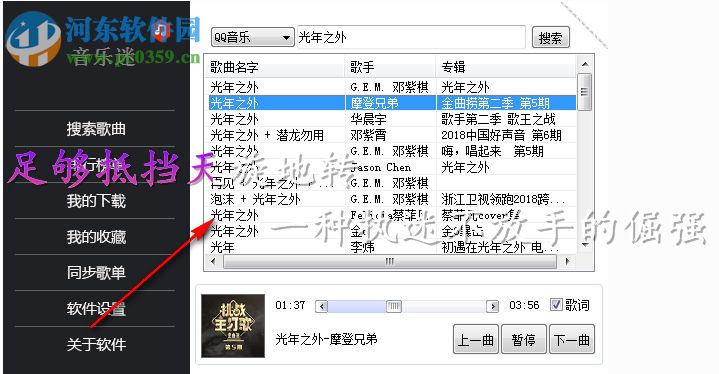The image size is (719, 374).
Task: Click the elapsed time 01:37
Action: [x=290, y=305]
